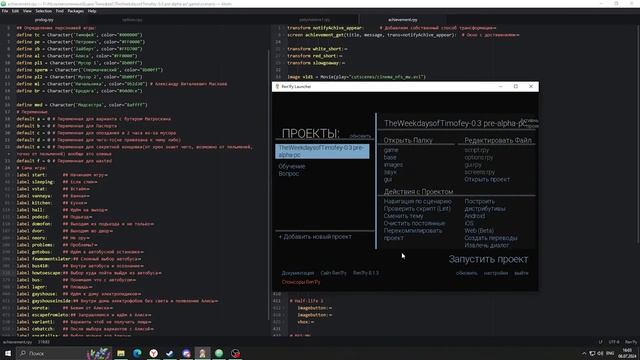
Task: Open Microsoft Edge from taskbar
Action: point(137,353)
